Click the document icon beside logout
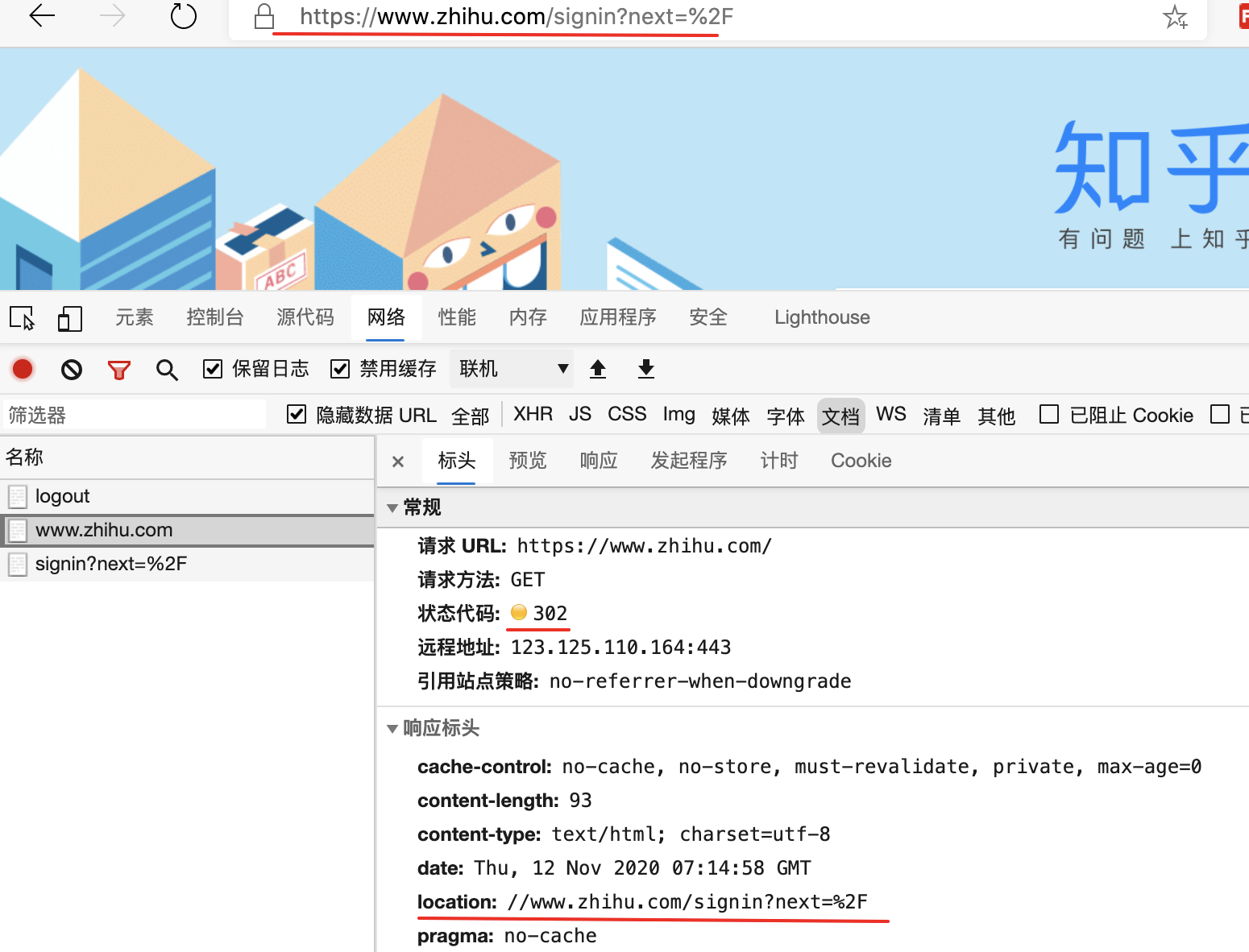This screenshot has width=1249, height=952. point(17,496)
